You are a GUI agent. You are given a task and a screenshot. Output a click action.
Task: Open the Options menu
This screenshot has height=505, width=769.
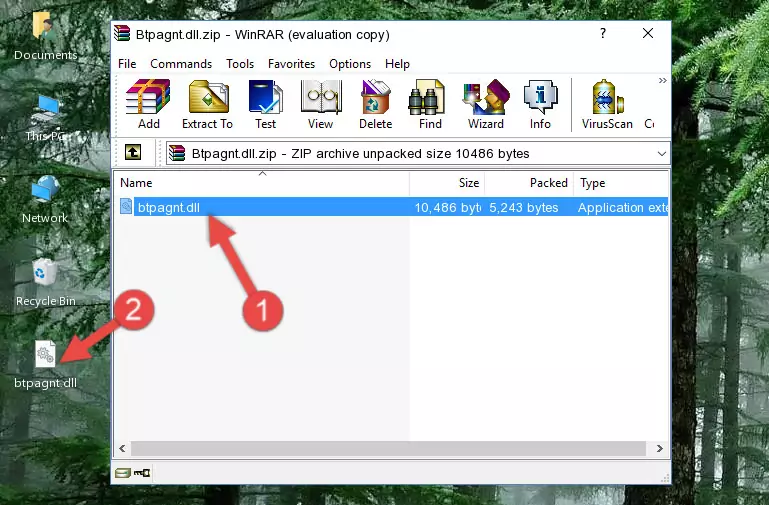350,64
